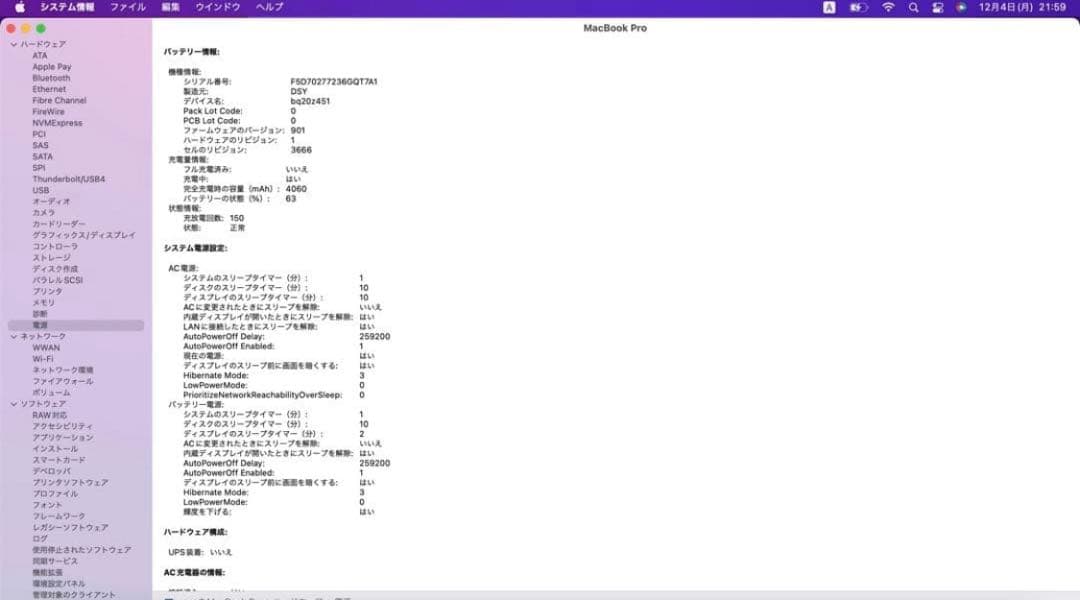
Task: Select NVMExpress in the sidebar
Action: (x=57, y=123)
